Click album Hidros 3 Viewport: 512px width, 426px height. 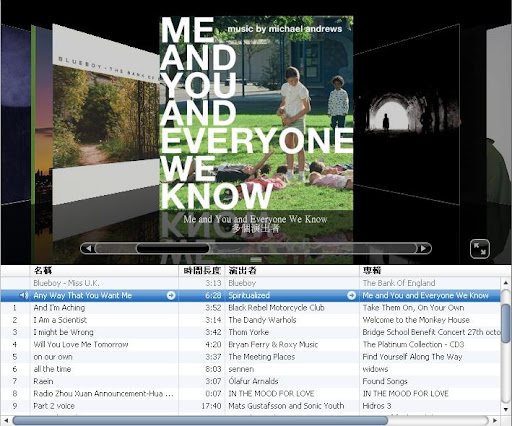click(377, 406)
